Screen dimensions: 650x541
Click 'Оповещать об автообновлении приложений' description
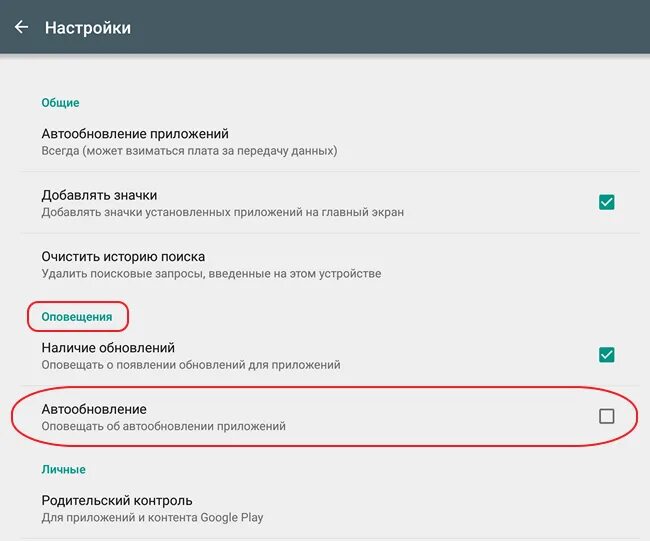163,426
